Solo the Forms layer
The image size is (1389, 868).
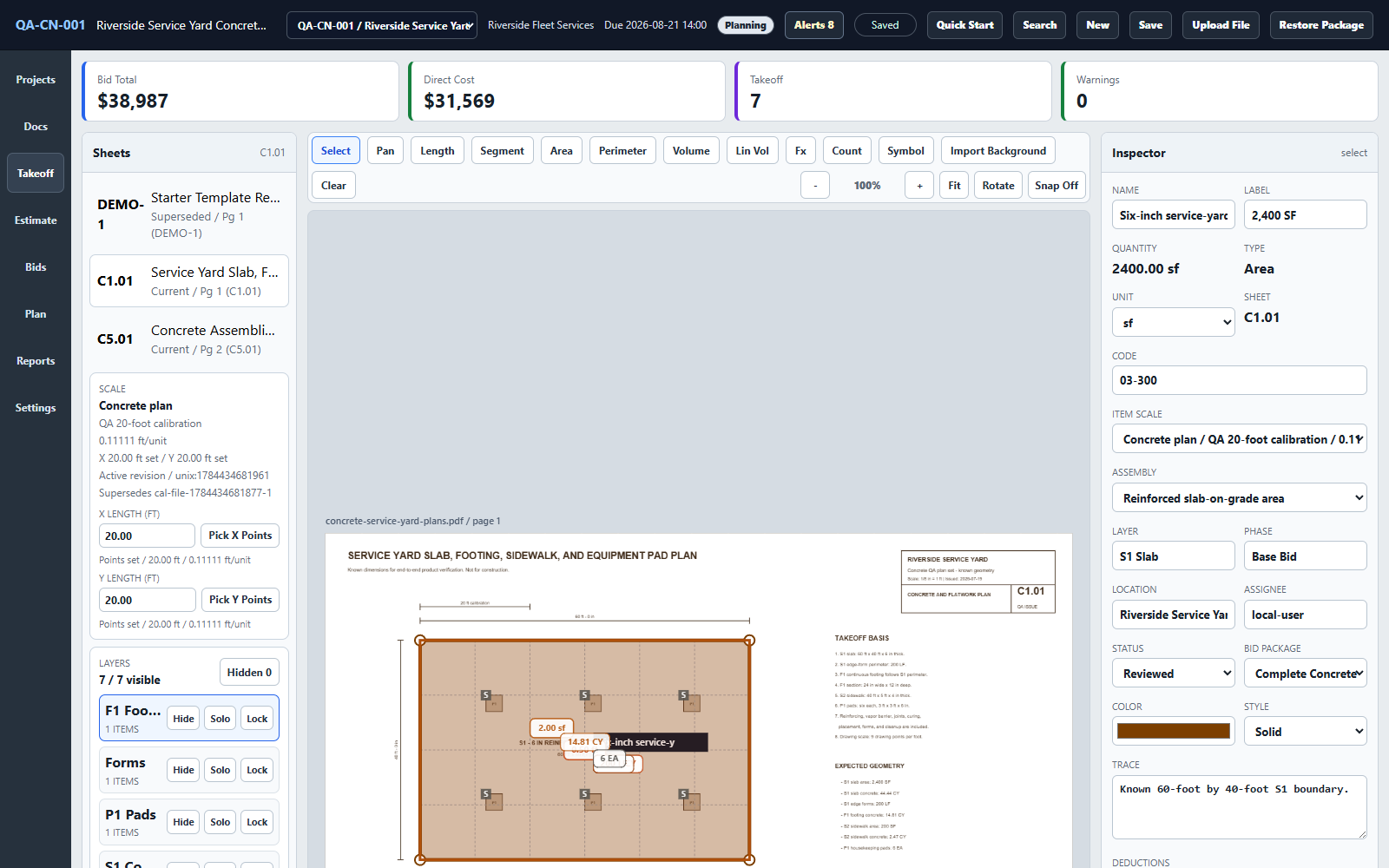[x=221, y=770]
